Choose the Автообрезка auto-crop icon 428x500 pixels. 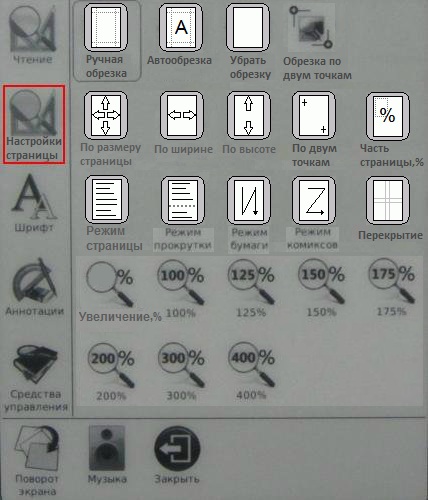(x=181, y=27)
